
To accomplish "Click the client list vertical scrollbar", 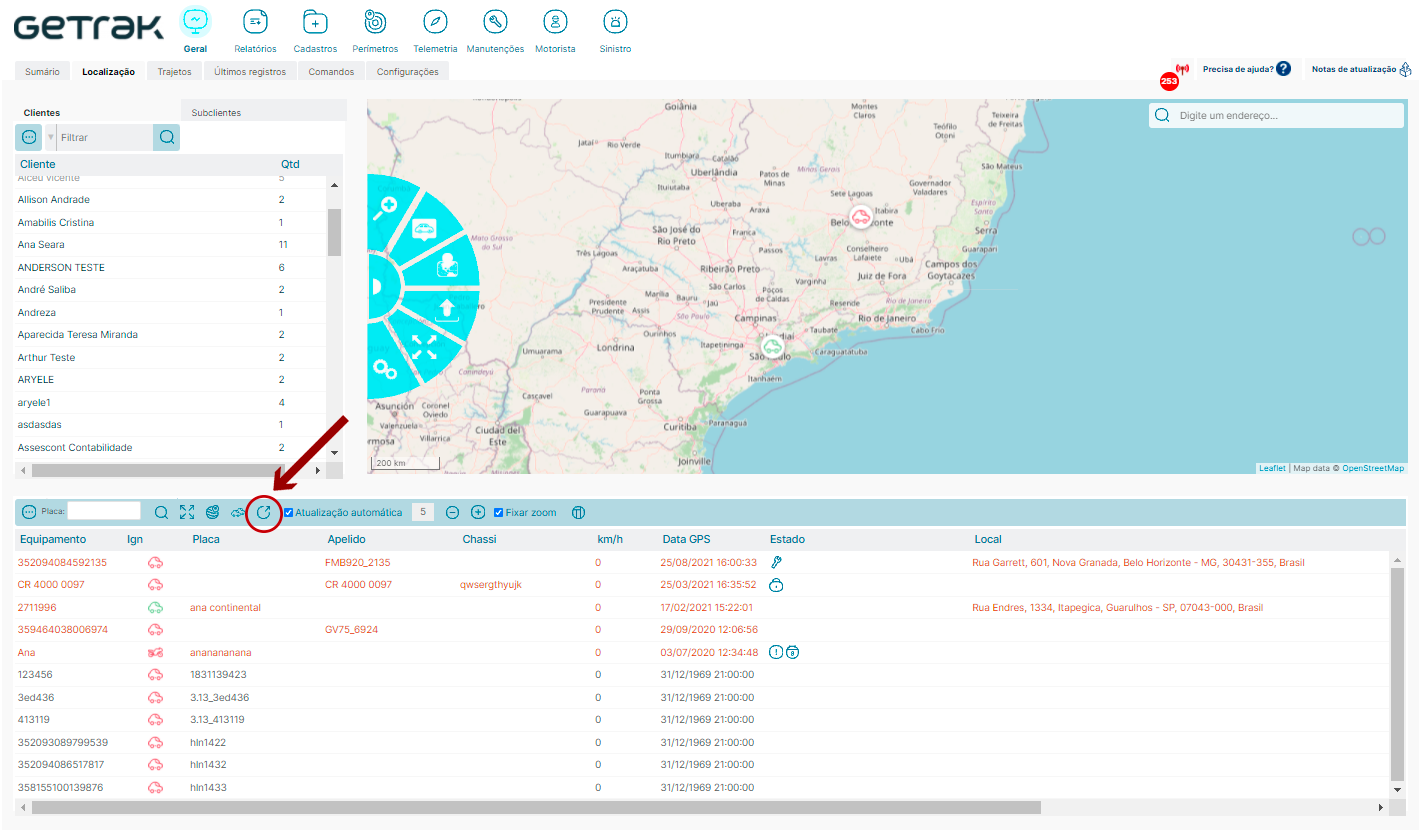I will pyautogui.click(x=334, y=232).
